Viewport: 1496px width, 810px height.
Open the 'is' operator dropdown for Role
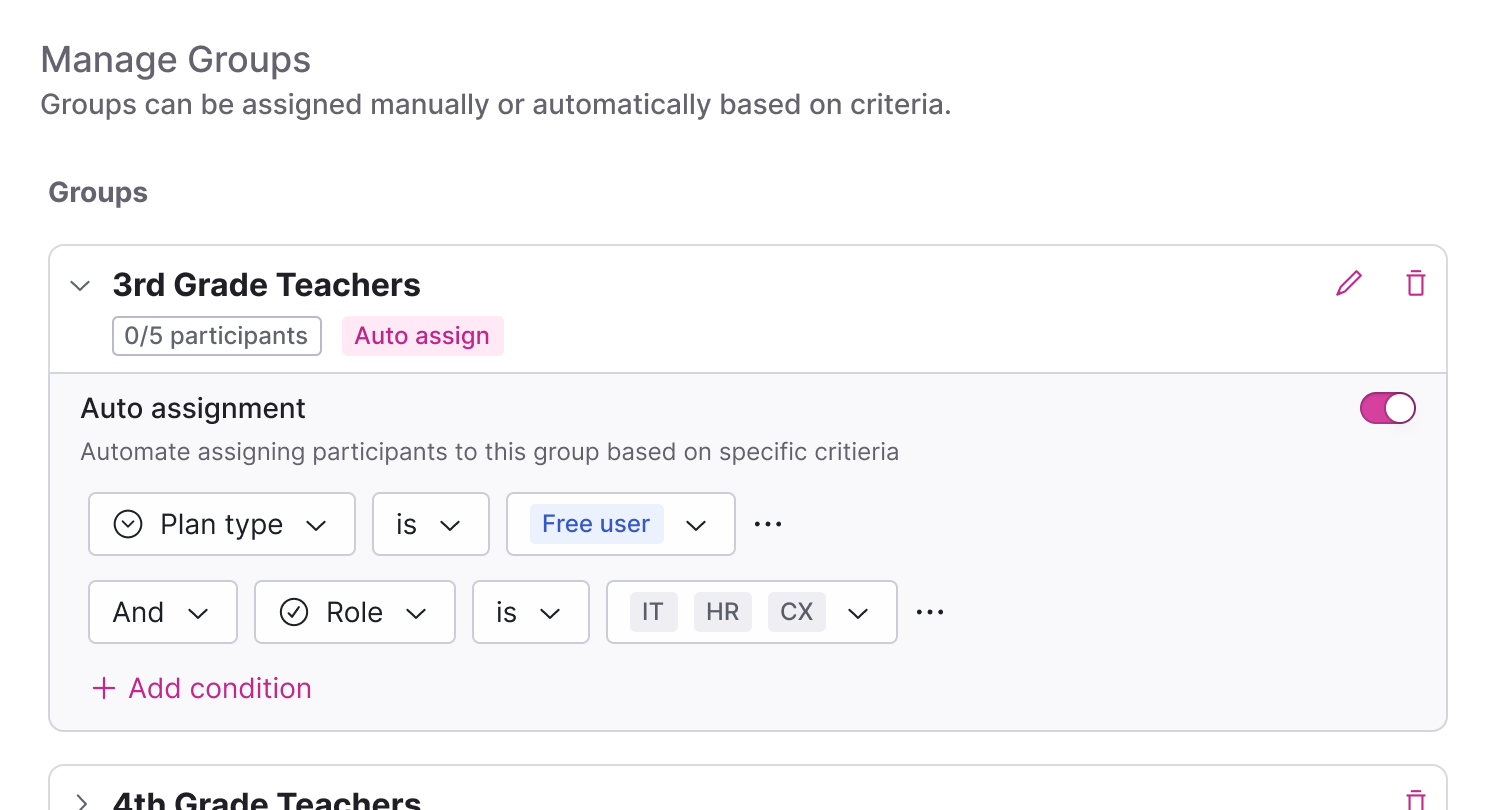pos(530,612)
